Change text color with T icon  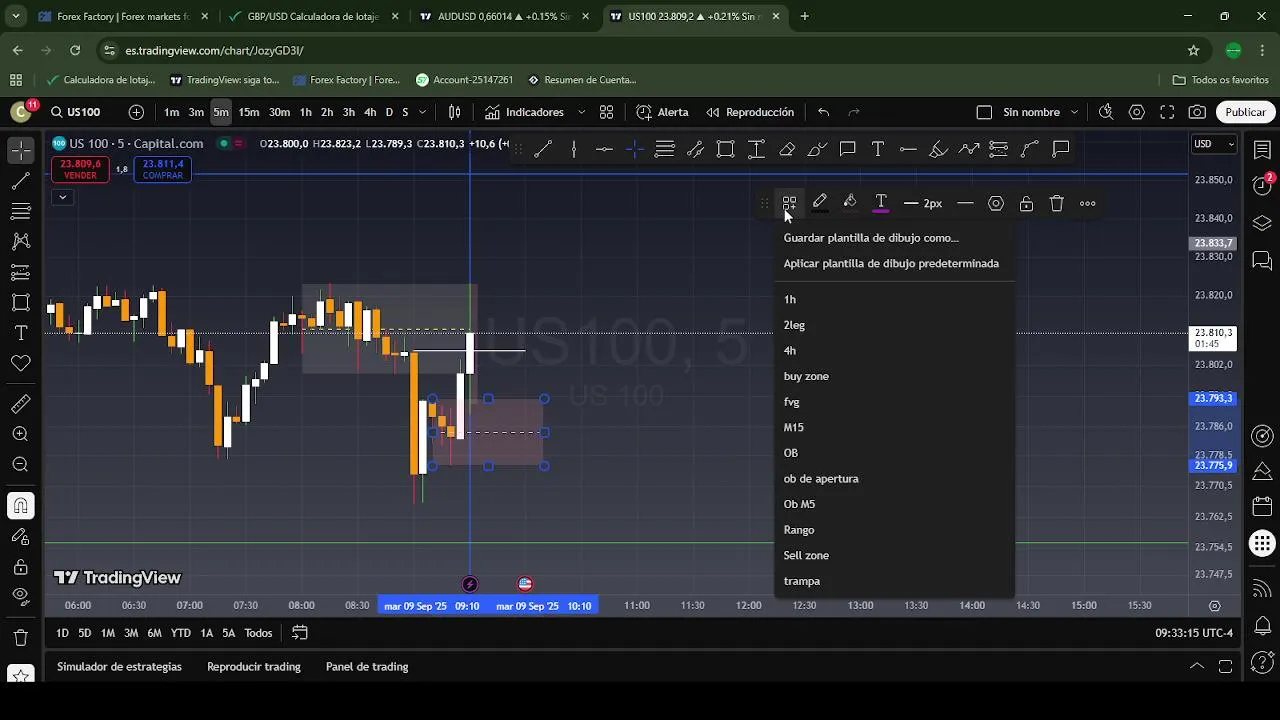point(881,203)
